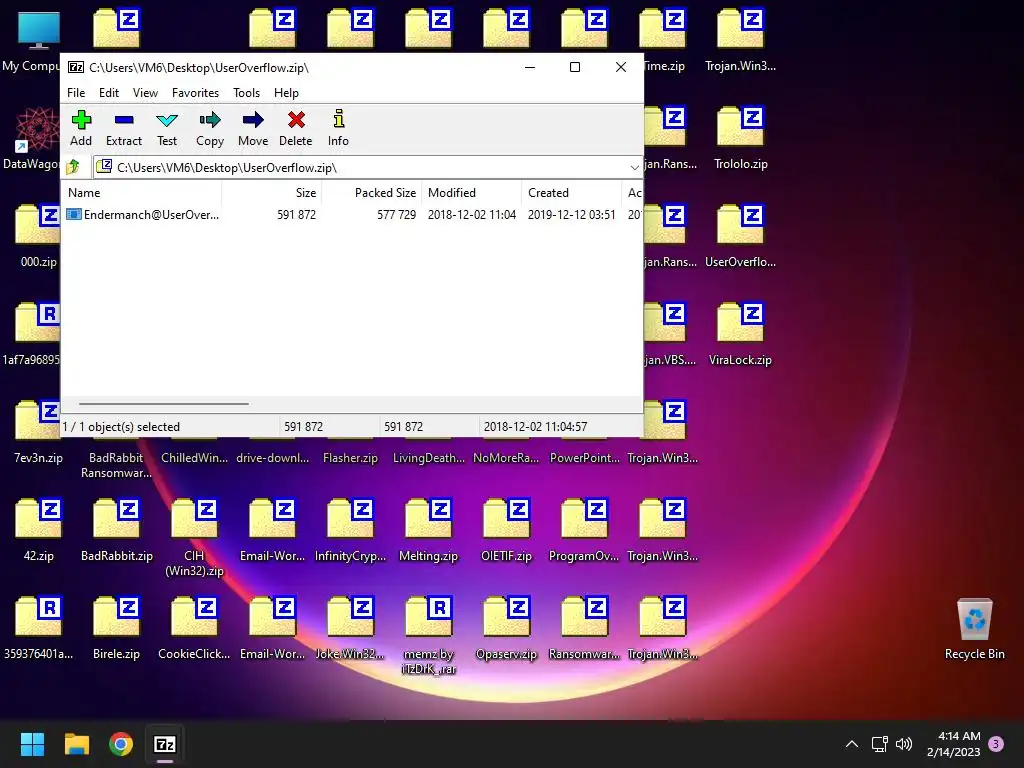Screen dimensions: 1024x768
Task: Open File Explorer from the taskbar
Action: click(x=76, y=744)
